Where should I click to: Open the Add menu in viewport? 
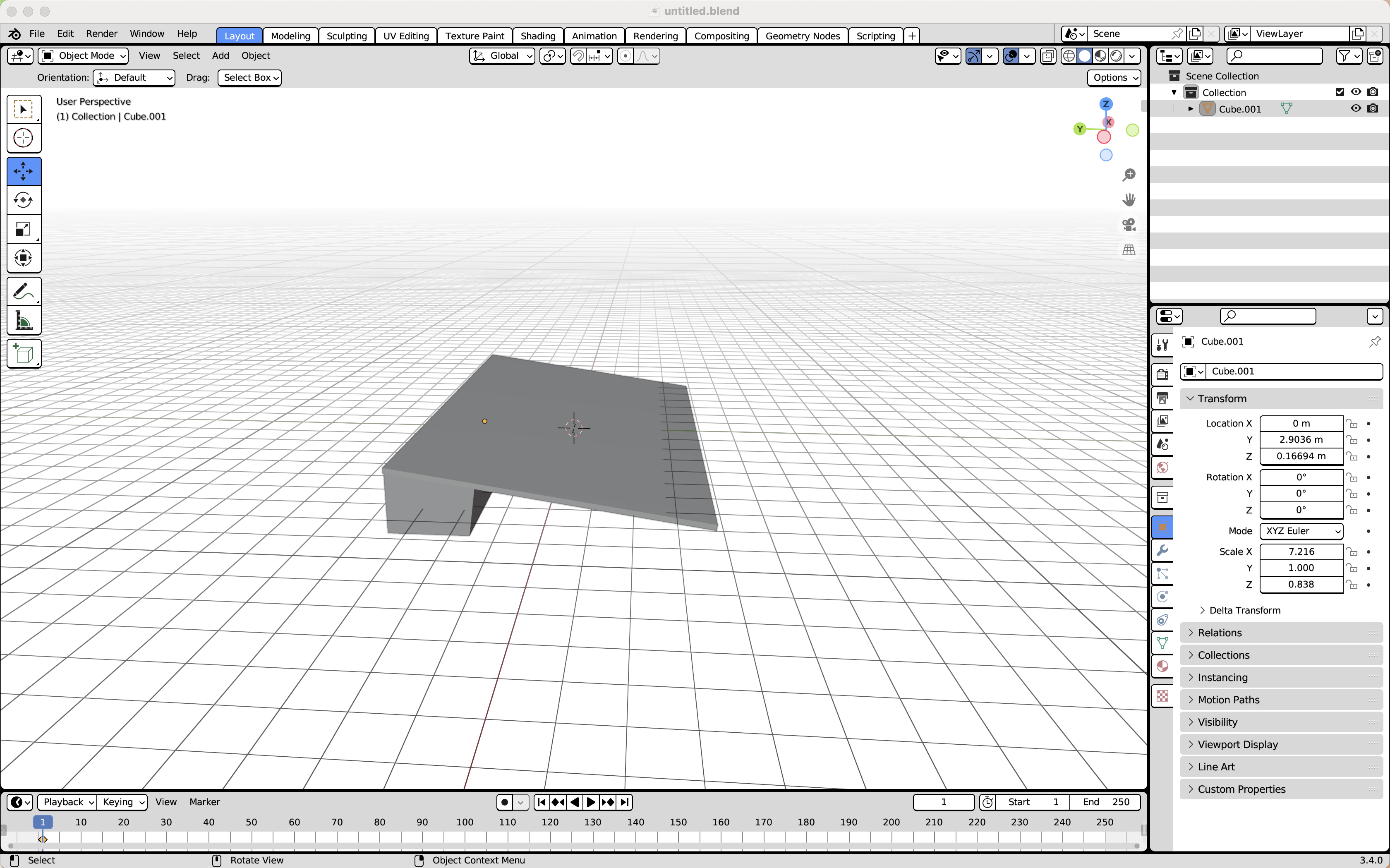tap(220, 56)
